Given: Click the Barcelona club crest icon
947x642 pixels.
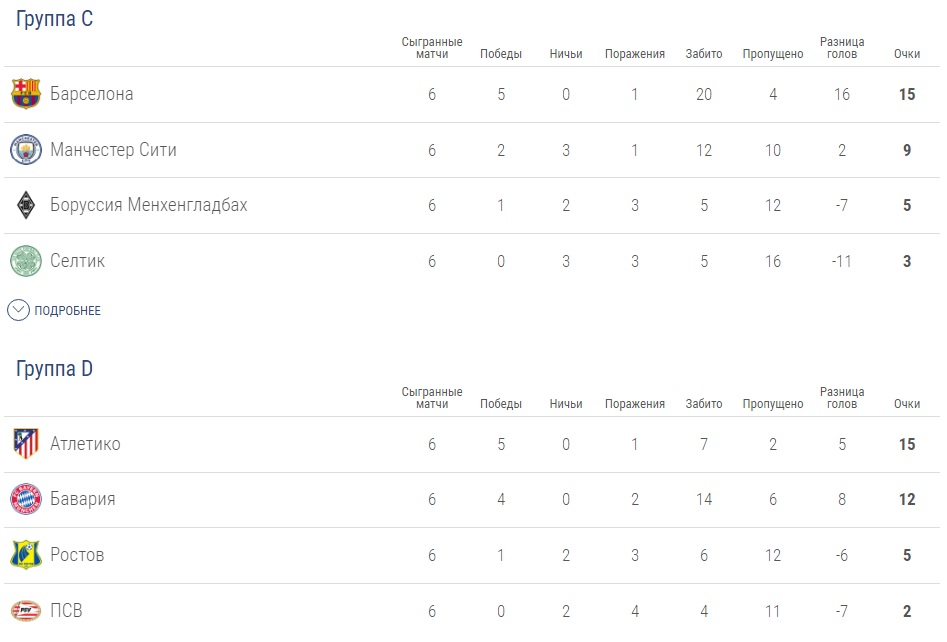Looking at the screenshot, I should pos(26,94).
